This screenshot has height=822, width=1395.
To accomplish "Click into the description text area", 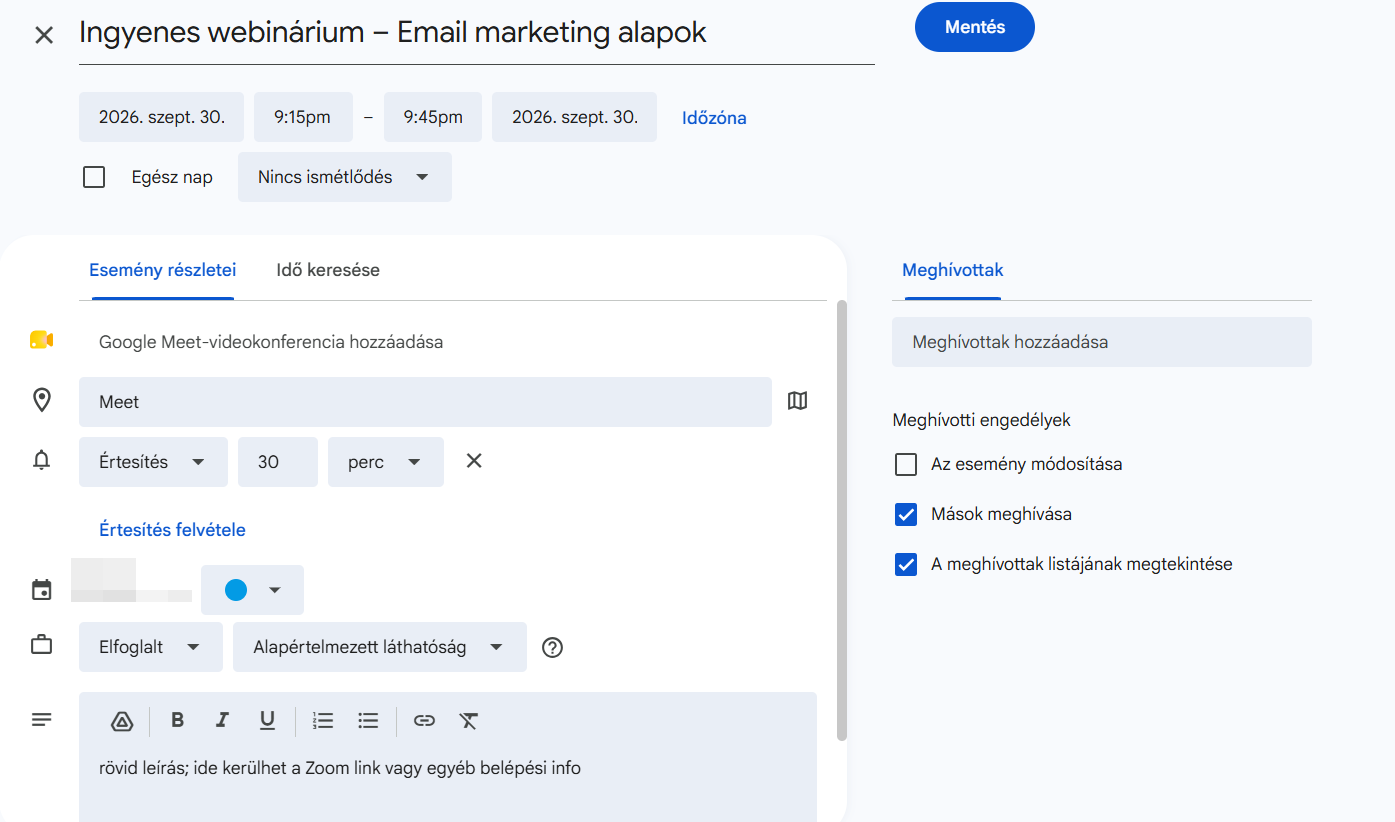I will 448,785.
